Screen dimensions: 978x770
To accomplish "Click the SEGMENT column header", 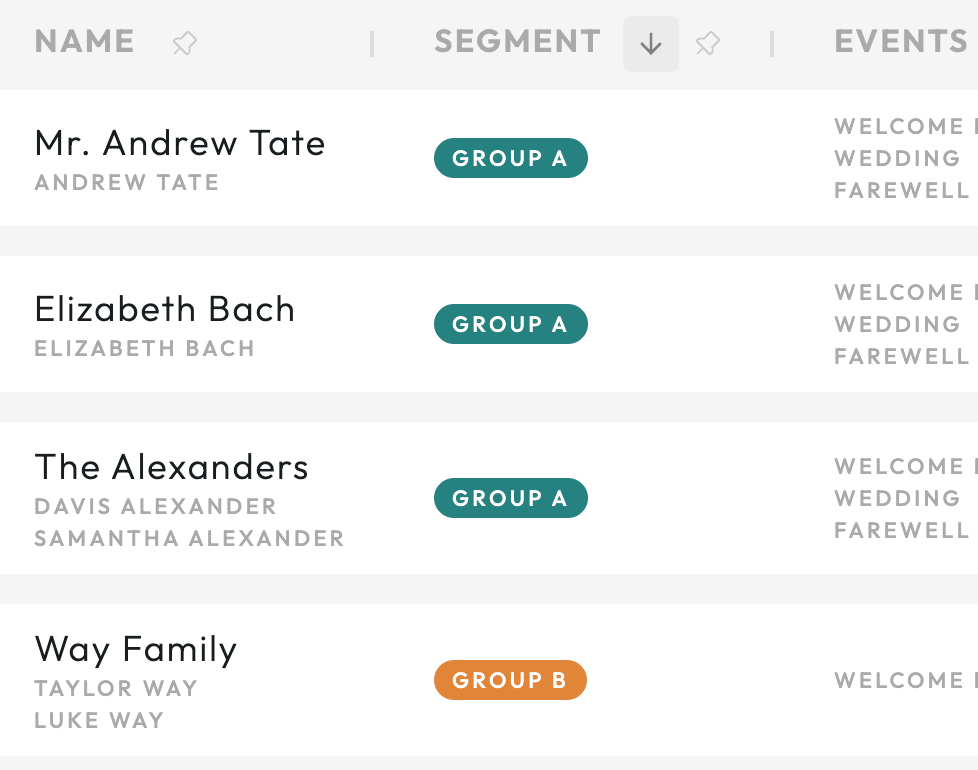I will tap(517, 42).
